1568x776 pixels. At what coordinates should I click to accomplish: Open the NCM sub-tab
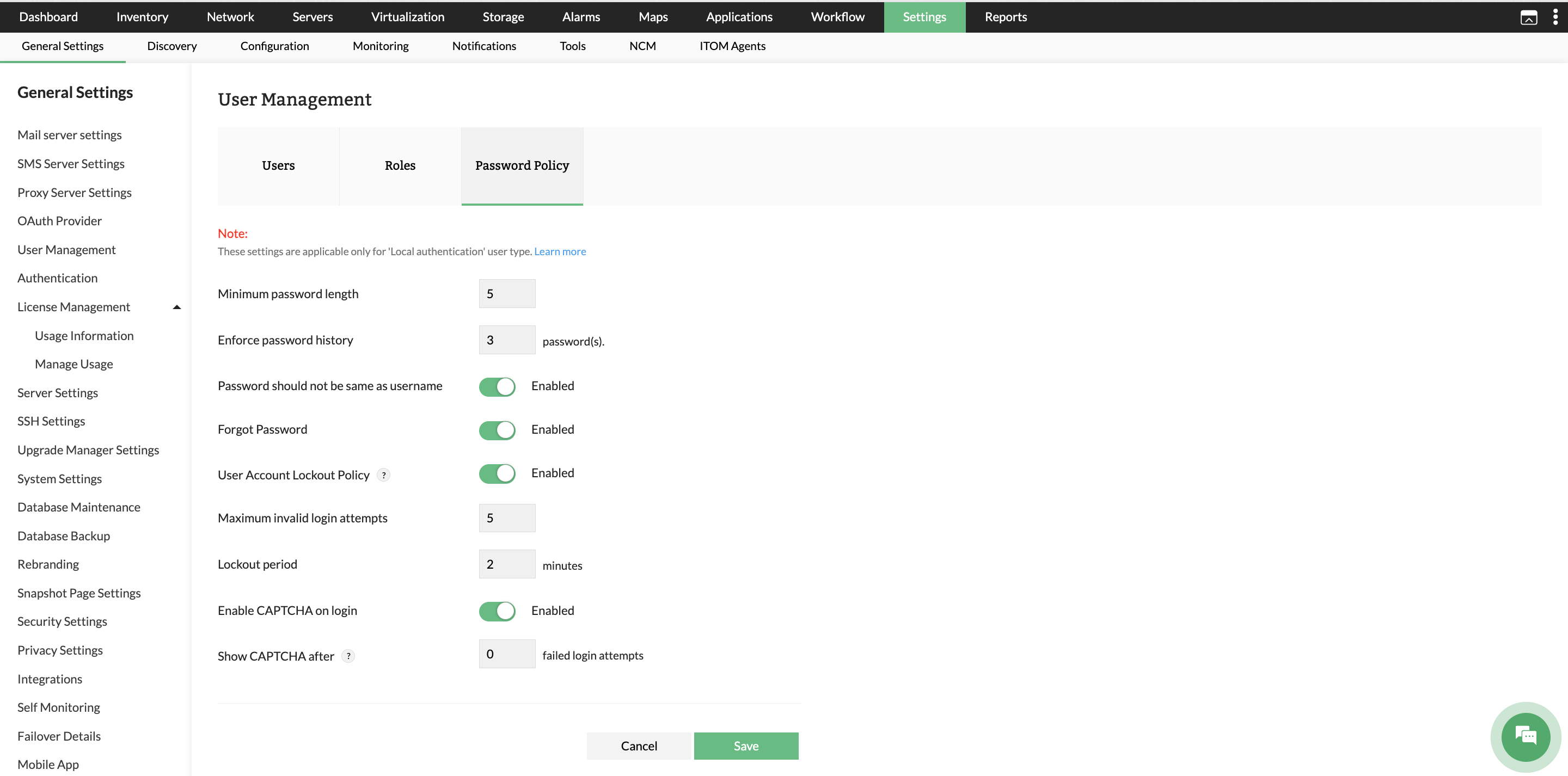[642, 46]
